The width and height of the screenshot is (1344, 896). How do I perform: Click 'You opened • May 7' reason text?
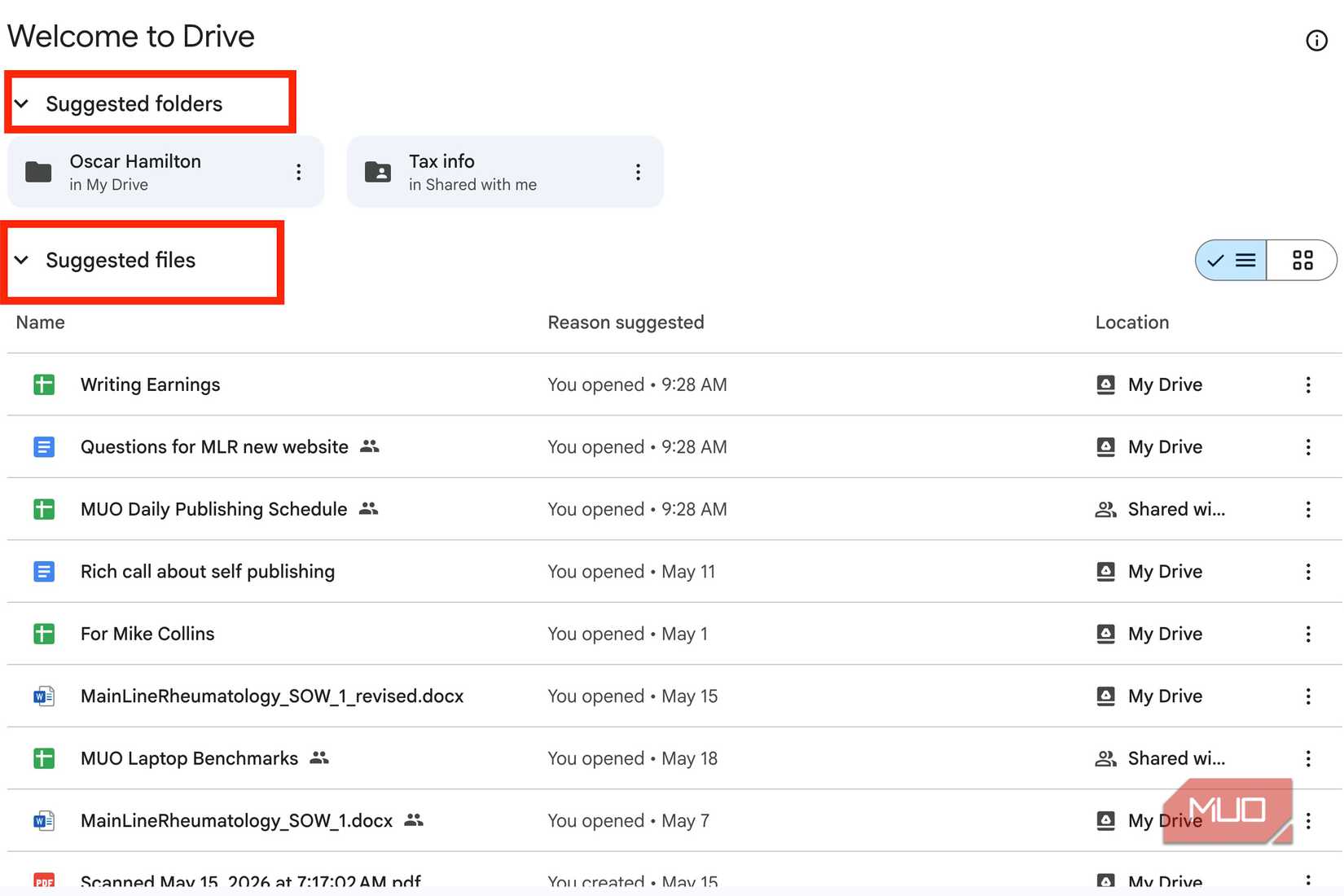pos(628,821)
